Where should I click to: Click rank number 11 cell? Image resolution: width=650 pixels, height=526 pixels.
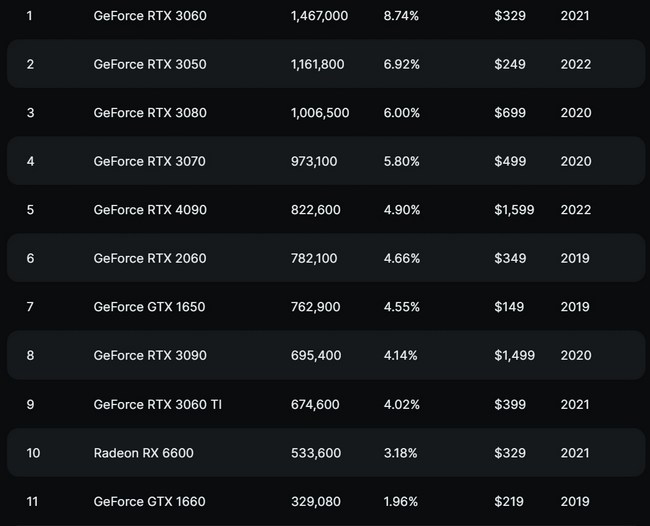coord(32,502)
